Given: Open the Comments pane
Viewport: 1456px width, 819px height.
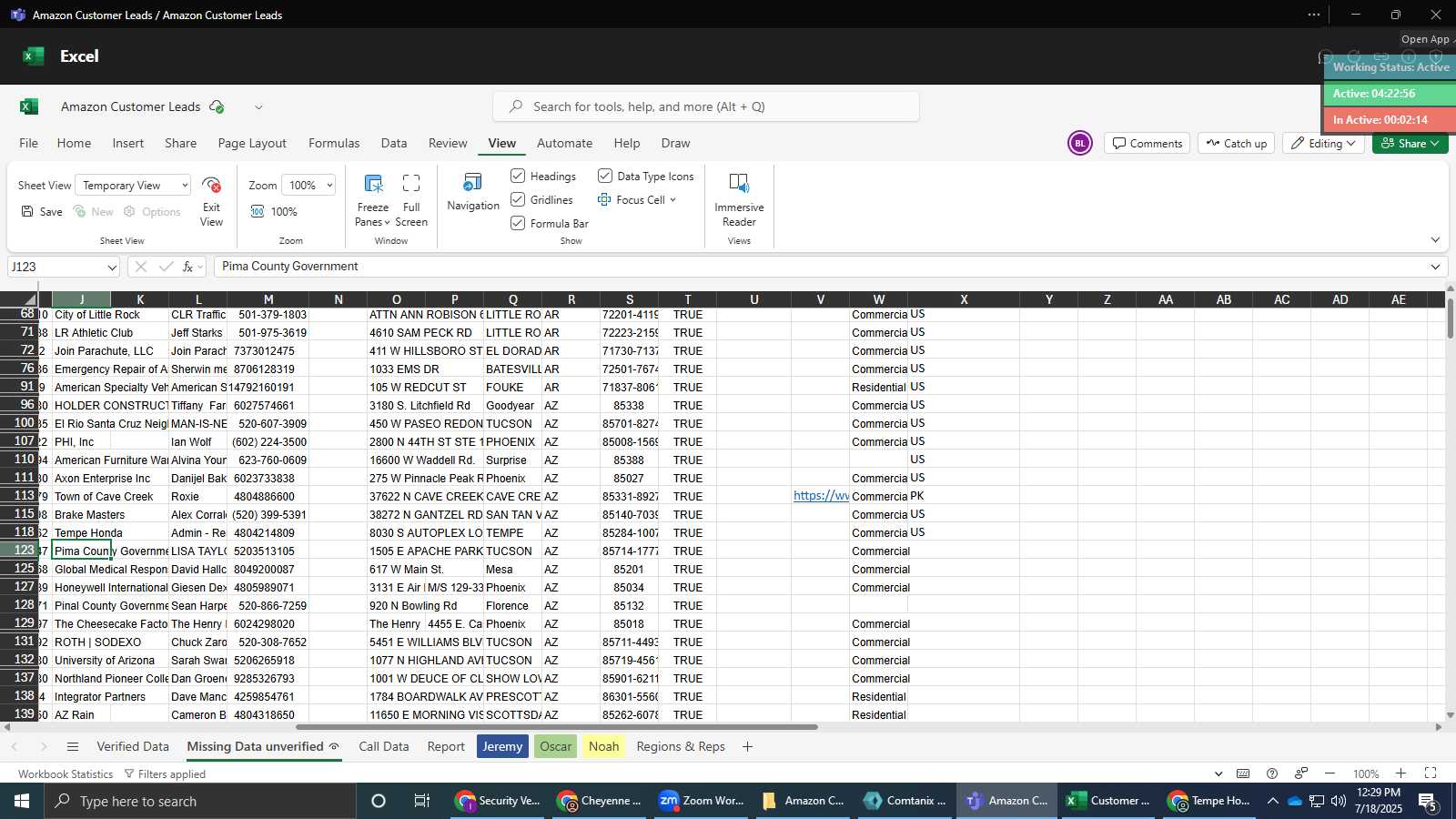Looking at the screenshot, I should (1147, 143).
